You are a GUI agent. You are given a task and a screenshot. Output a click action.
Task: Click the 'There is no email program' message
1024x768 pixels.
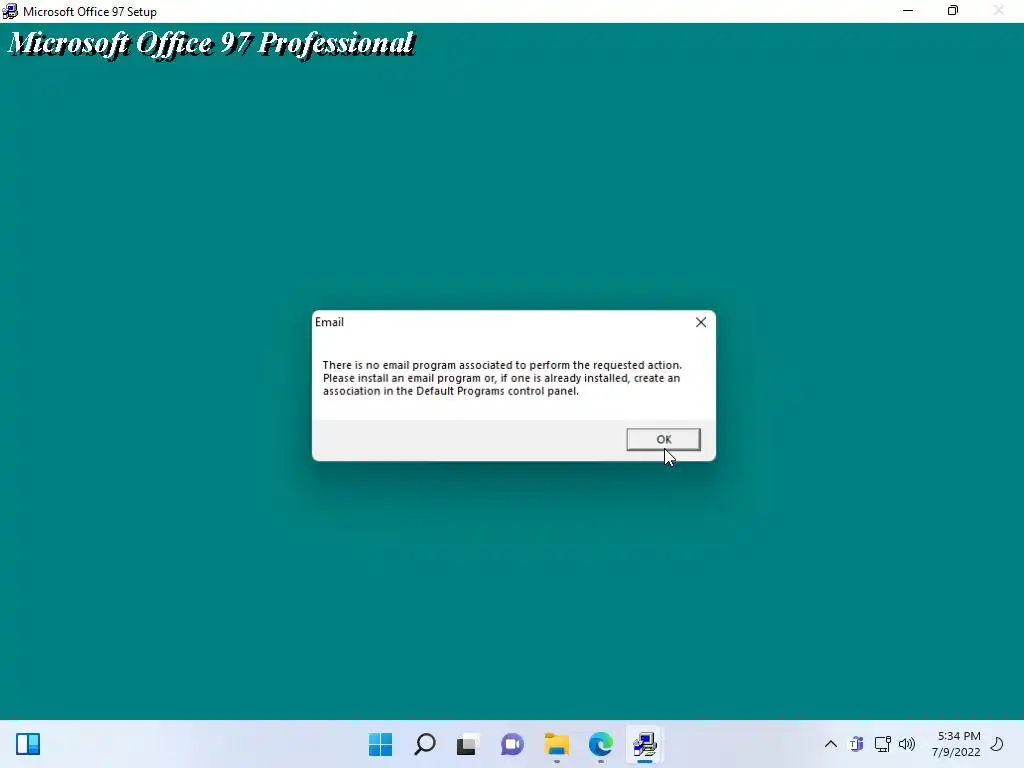point(502,378)
